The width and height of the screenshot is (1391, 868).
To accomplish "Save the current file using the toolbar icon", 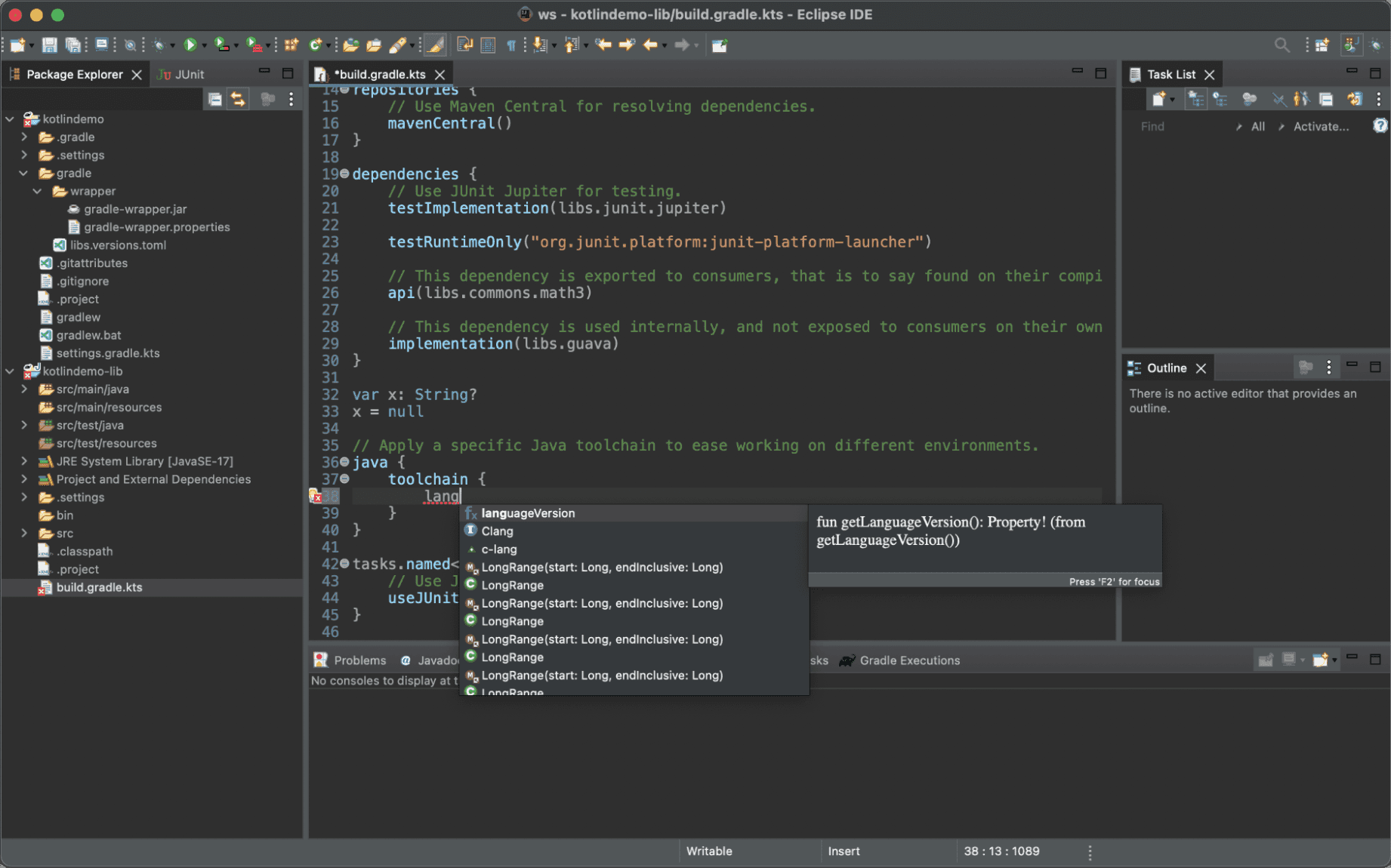I will pyautogui.click(x=49, y=45).
